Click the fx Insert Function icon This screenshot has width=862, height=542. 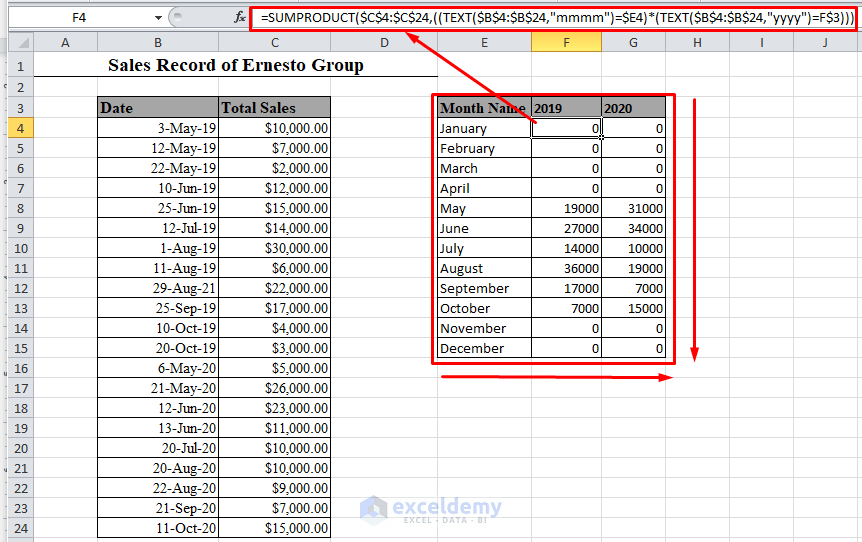click(x=240, y=18)
